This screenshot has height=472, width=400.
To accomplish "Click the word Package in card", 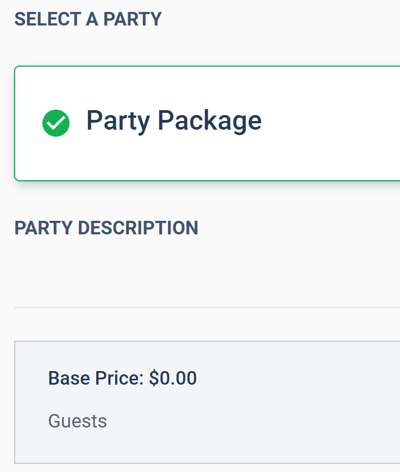I will click(210, 122).
